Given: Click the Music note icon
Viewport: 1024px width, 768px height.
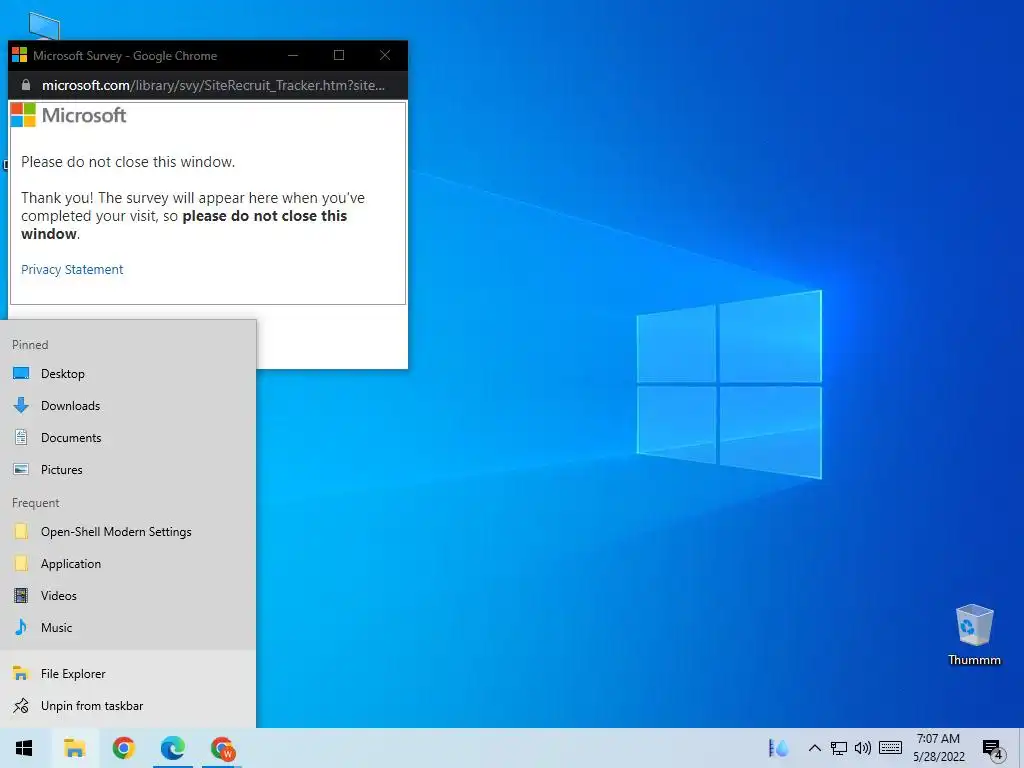Looking at the screenshot, I should click(x=21, y=627).
